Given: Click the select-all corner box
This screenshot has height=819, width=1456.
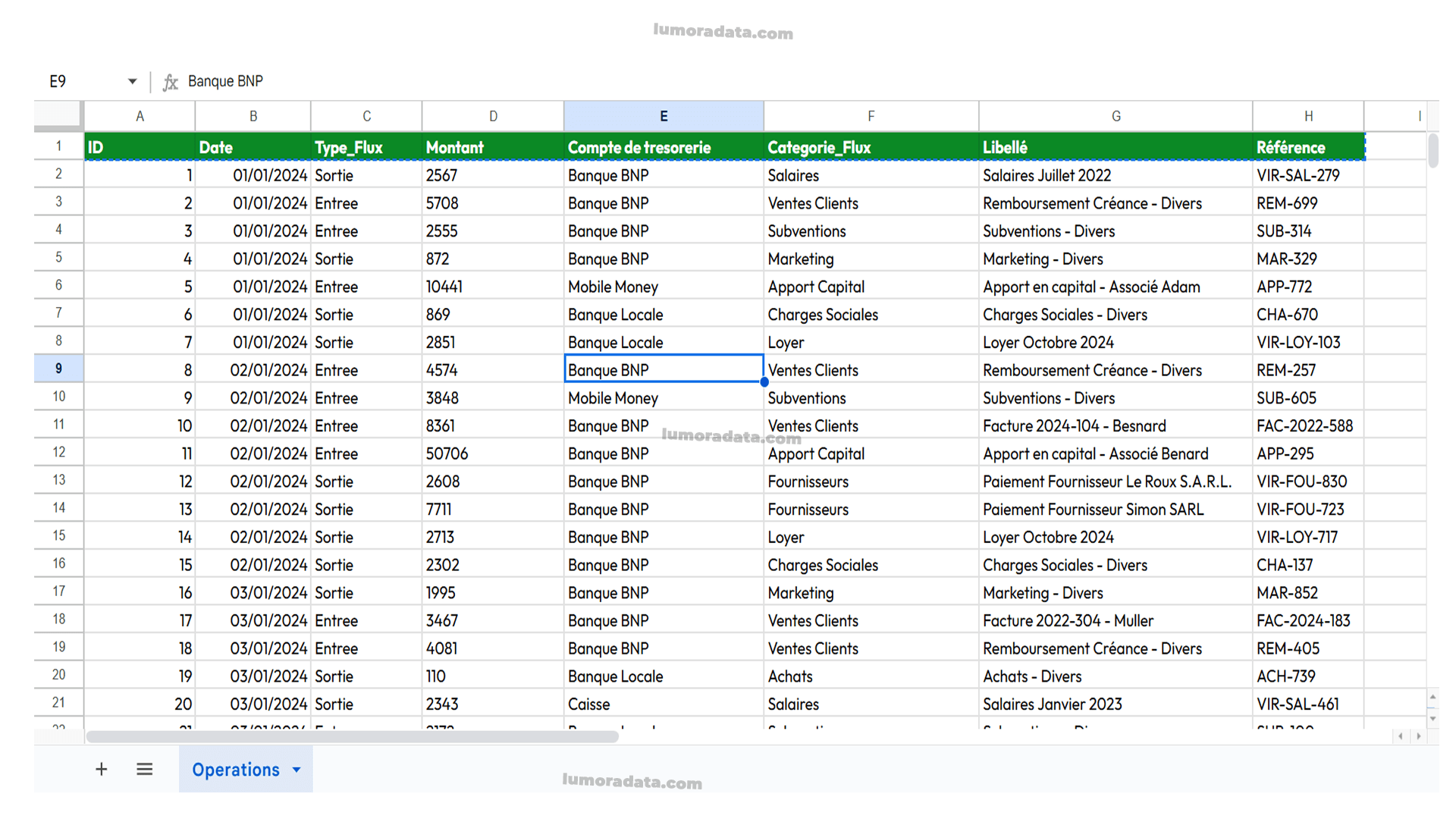Looking at the screenshot, I should tap(58, 115).
